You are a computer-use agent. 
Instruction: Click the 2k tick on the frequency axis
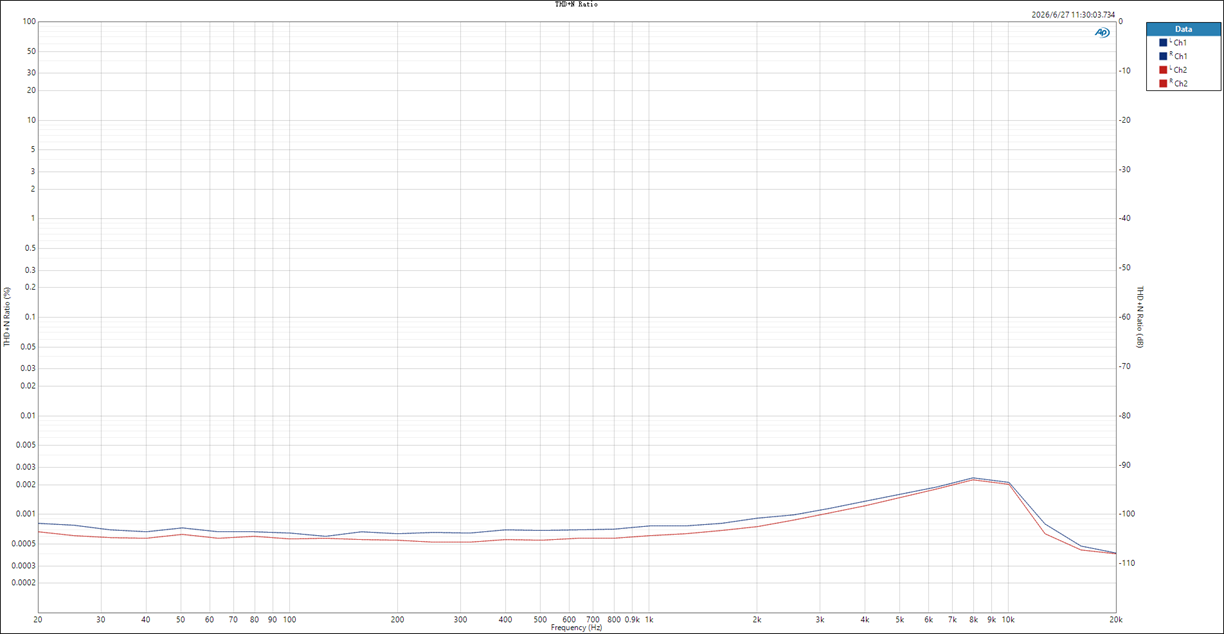[x=757, y=620]
